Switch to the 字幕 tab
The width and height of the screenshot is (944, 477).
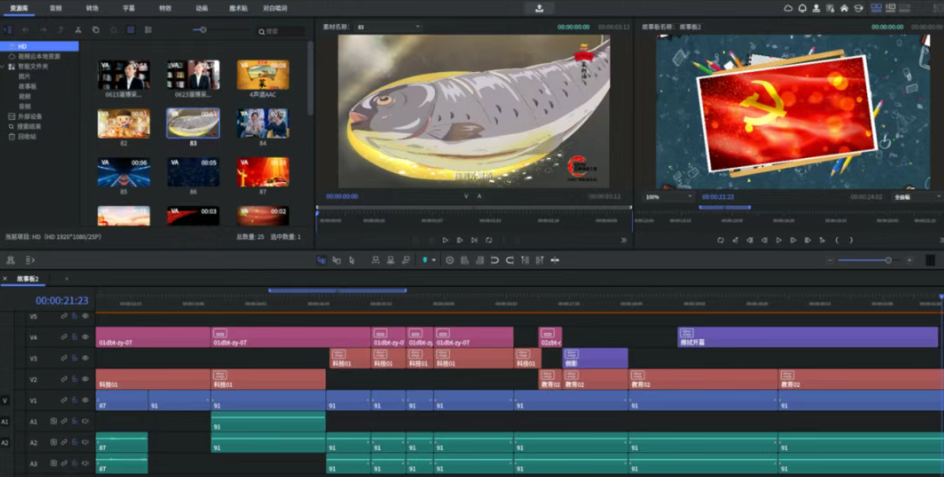129,8
